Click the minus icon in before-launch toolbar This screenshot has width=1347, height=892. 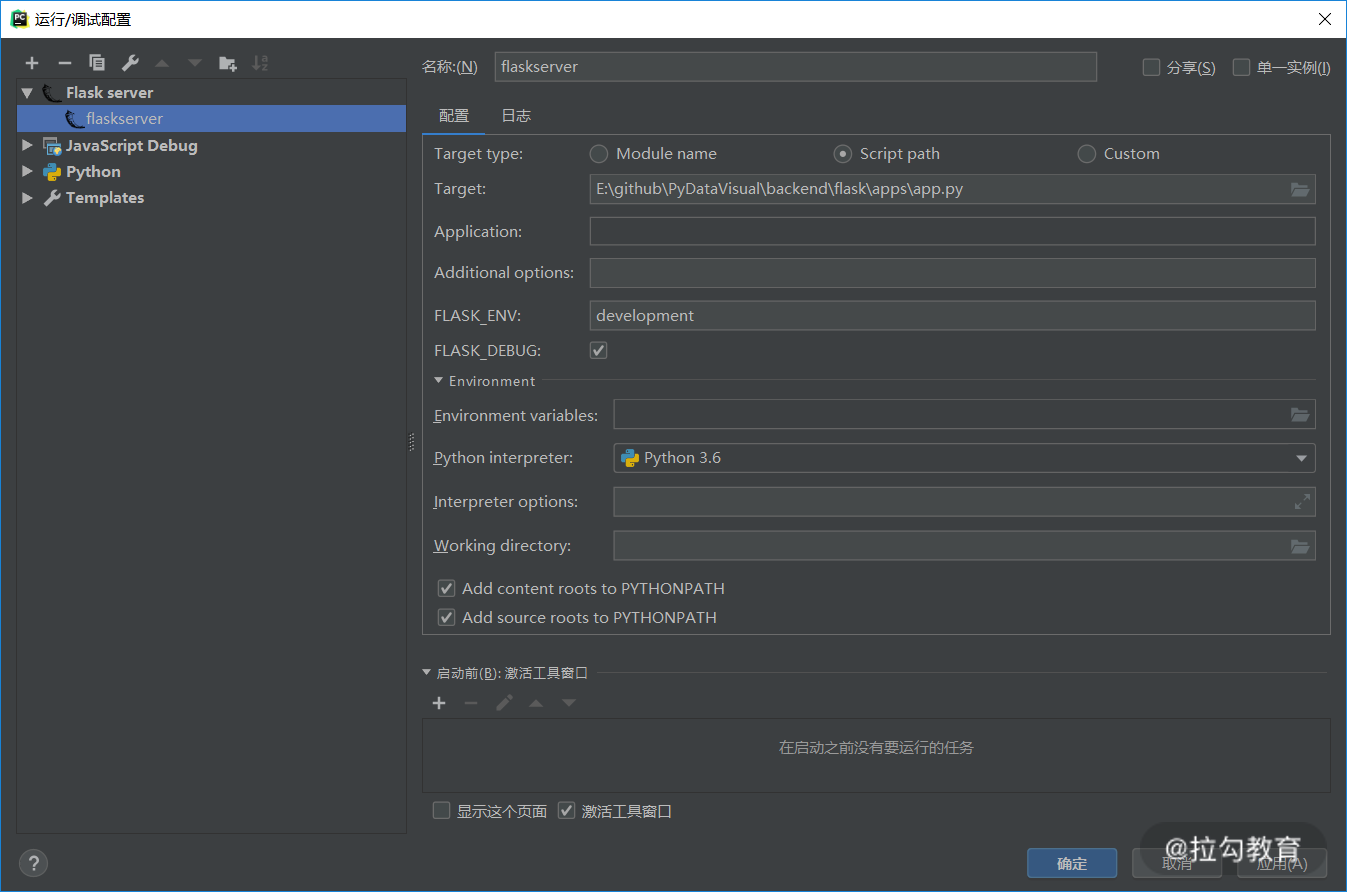[471, 703]
